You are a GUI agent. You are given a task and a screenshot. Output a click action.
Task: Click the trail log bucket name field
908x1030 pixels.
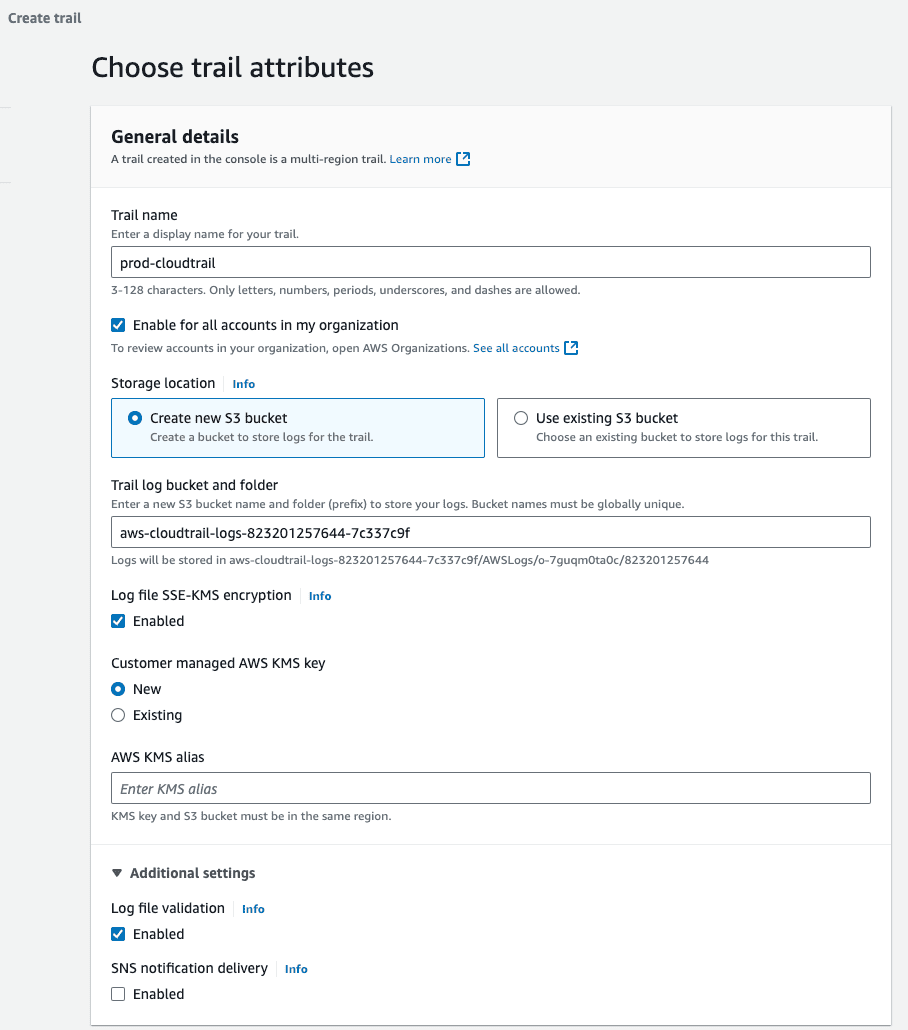point(490,532)
